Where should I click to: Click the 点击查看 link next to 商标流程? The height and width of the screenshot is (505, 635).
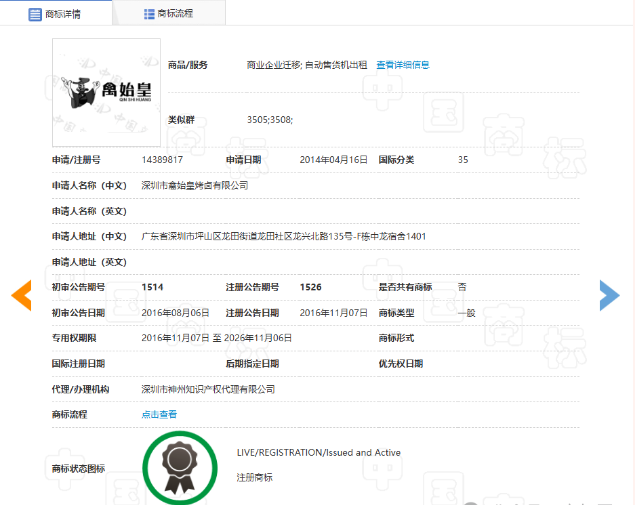point(159,414)
